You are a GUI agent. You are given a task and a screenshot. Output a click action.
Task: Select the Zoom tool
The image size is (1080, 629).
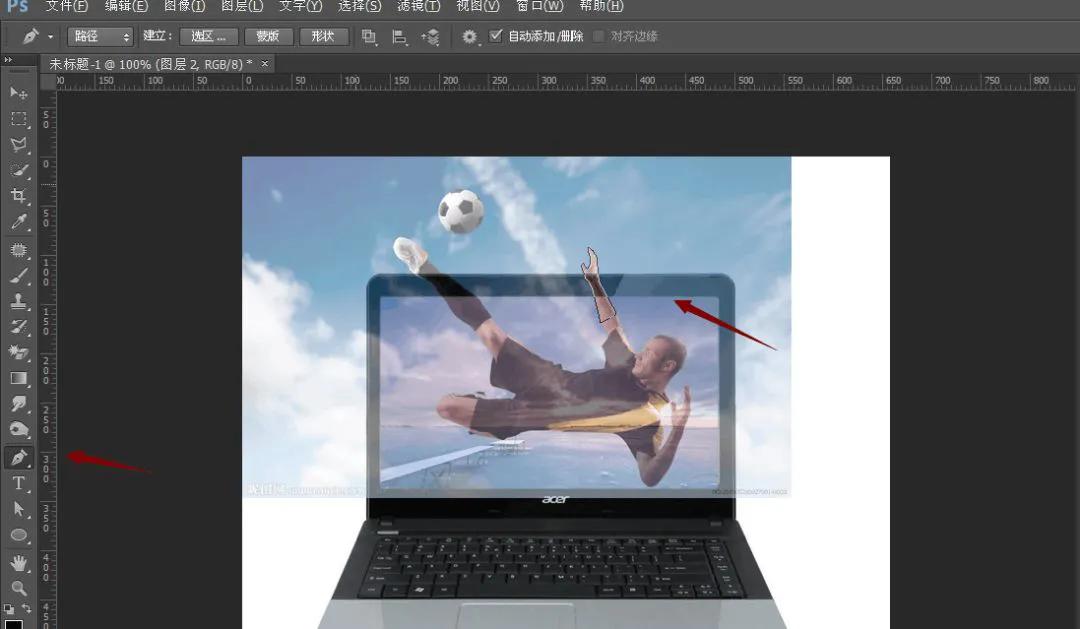coord(18,587)
